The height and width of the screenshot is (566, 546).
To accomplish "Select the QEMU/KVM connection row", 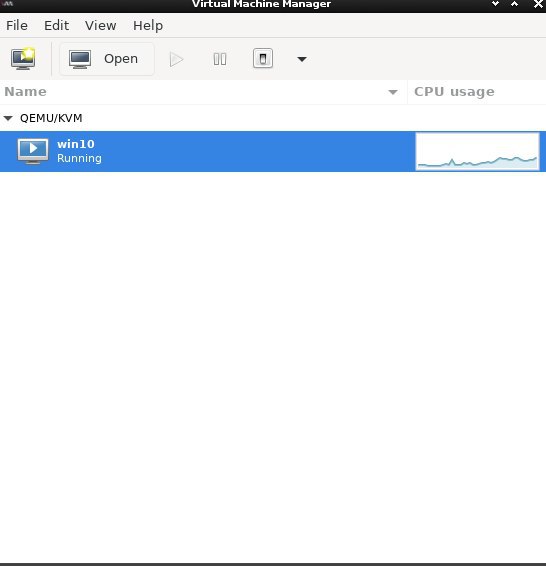I will pos(273,118).
